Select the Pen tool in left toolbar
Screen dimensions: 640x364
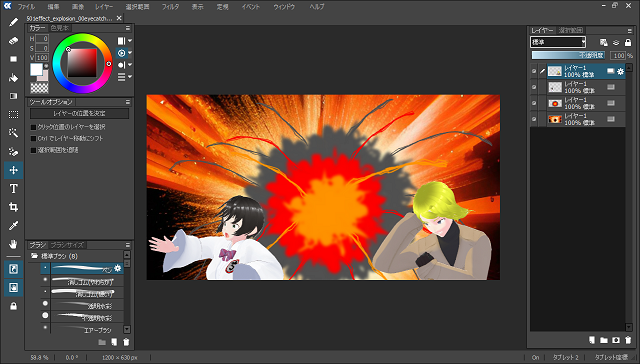(13, 22)
